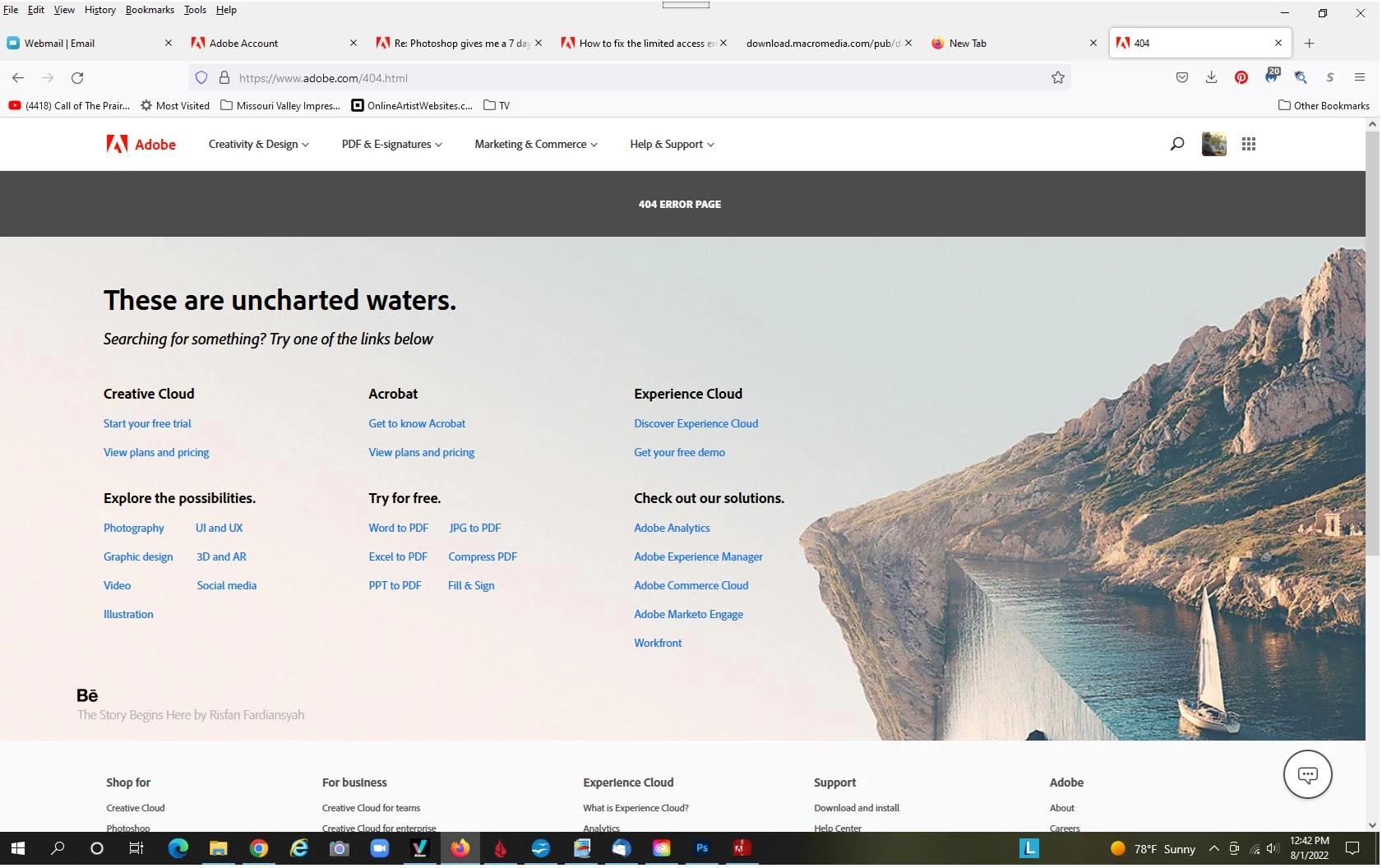Launch Chrome from the taskbar

point(259,849)
